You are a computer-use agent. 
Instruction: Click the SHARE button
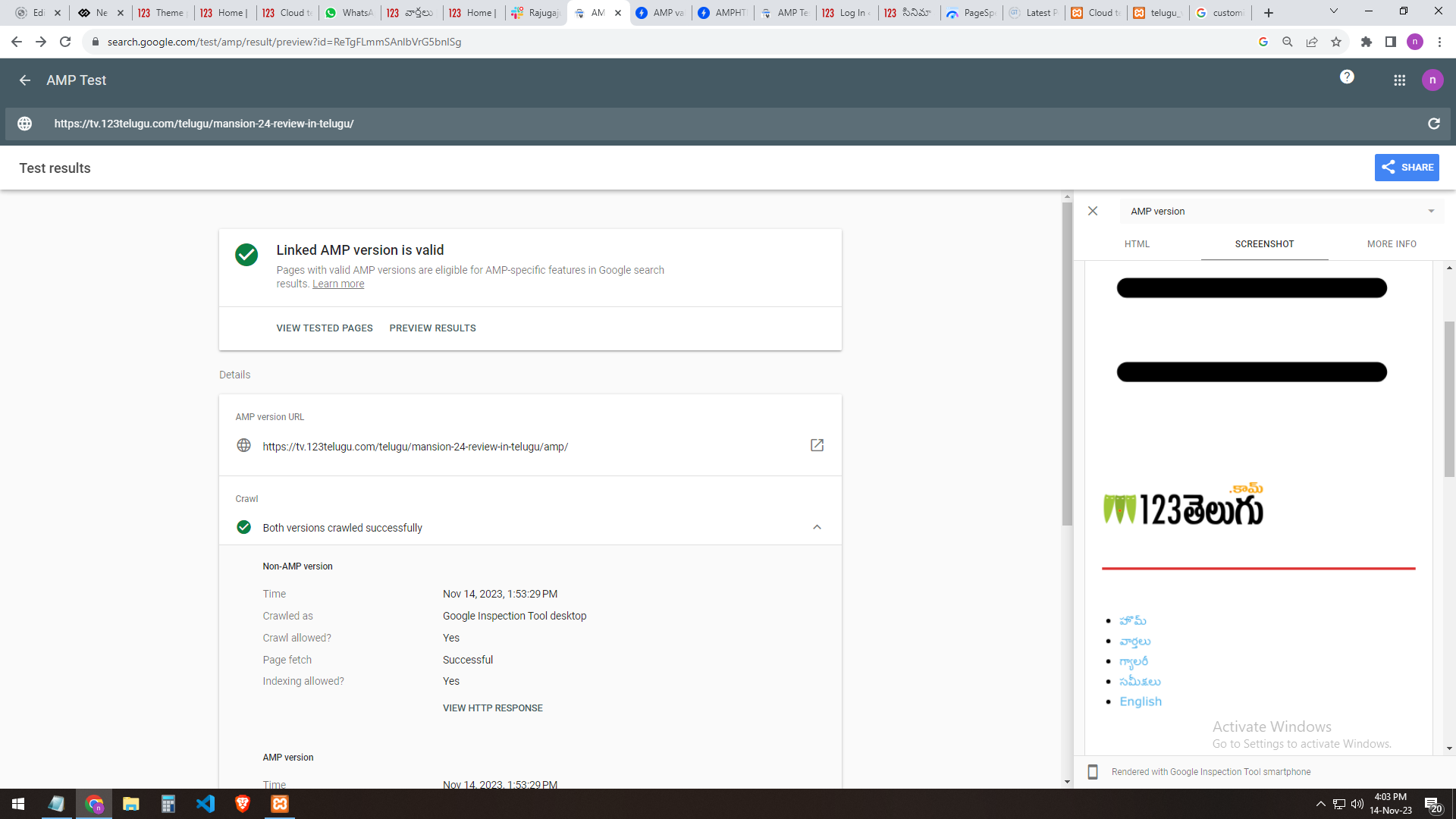click(1407, 168)
